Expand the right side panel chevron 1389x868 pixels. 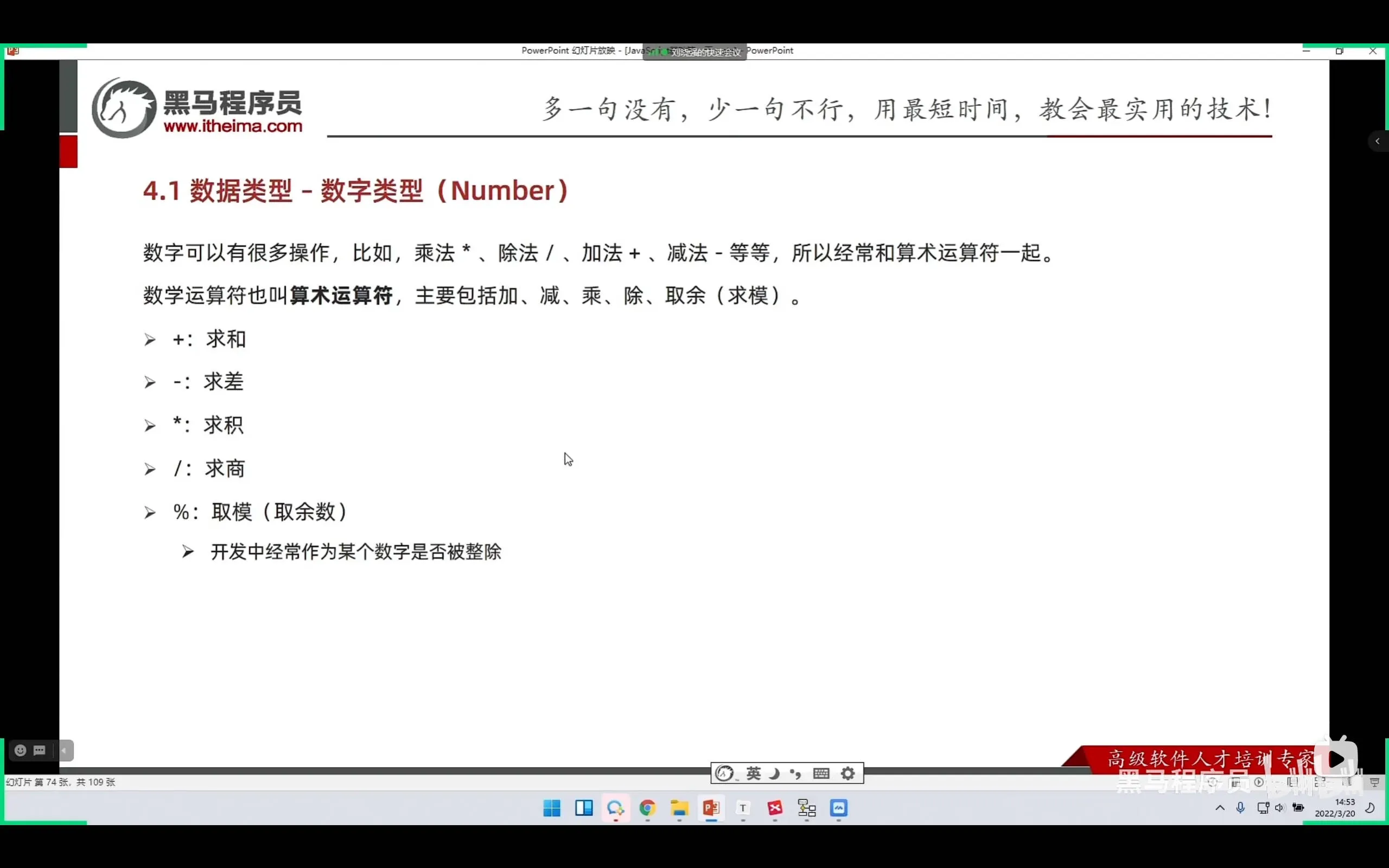1377,141
